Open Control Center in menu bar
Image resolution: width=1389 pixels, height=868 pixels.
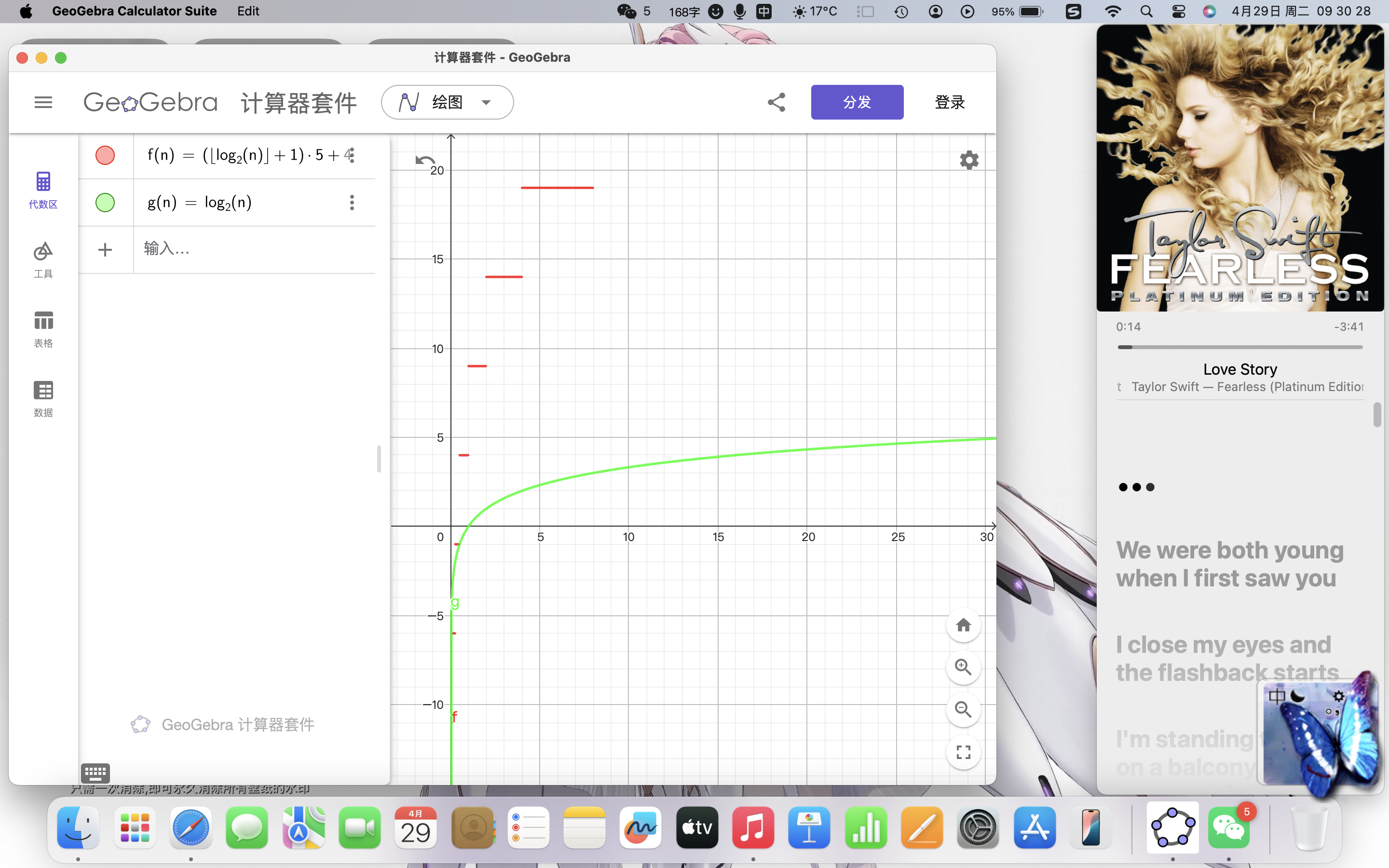(1178, 11)
